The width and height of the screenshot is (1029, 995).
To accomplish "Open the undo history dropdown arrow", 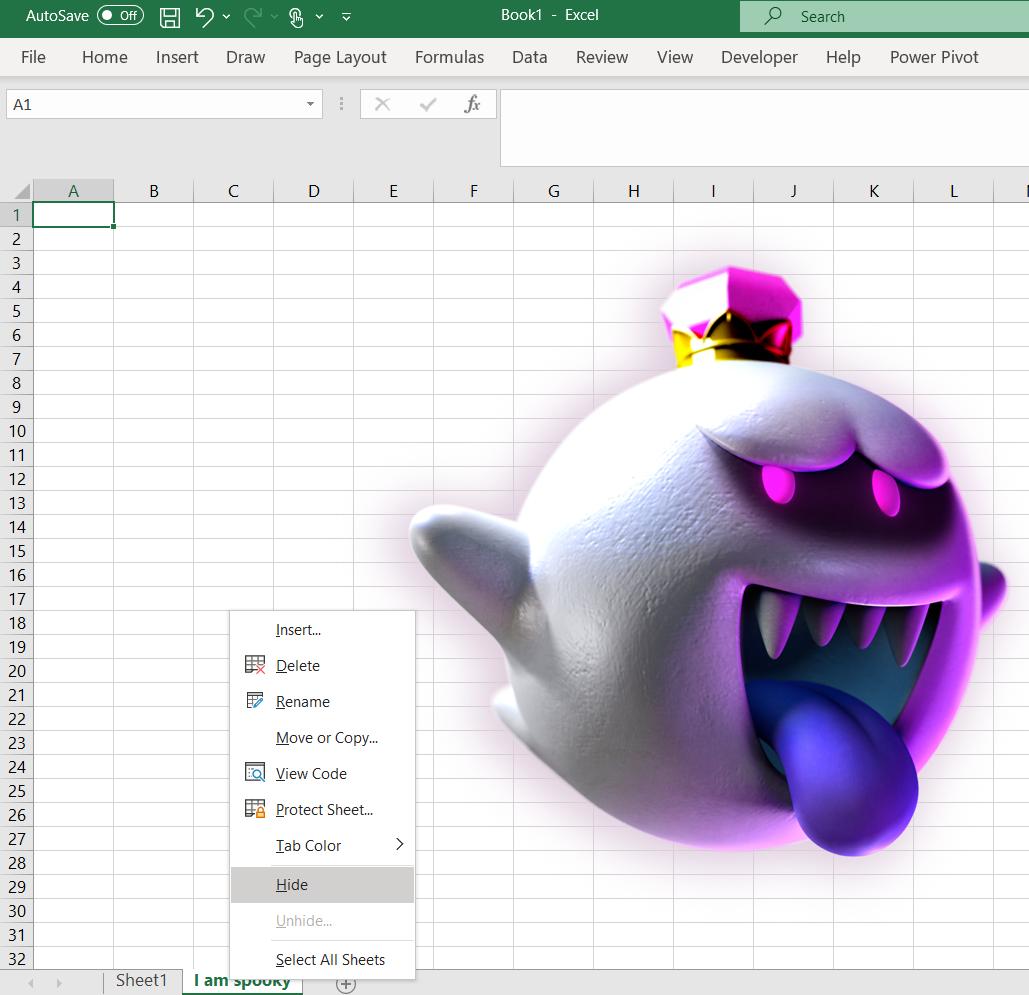I will pyautogui.click(x=226, y=17).
